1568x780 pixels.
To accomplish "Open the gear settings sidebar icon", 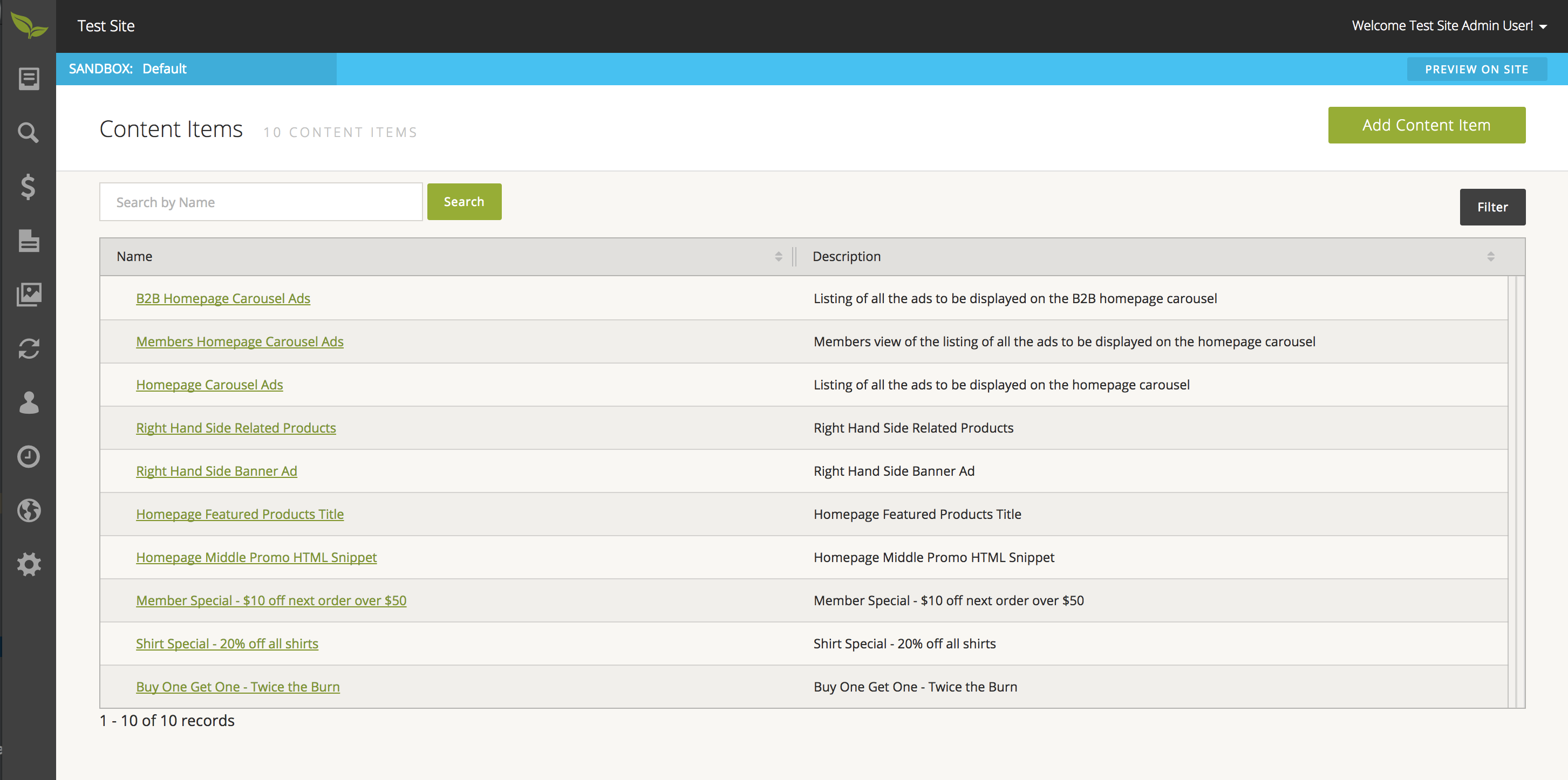I will [29, 565].
